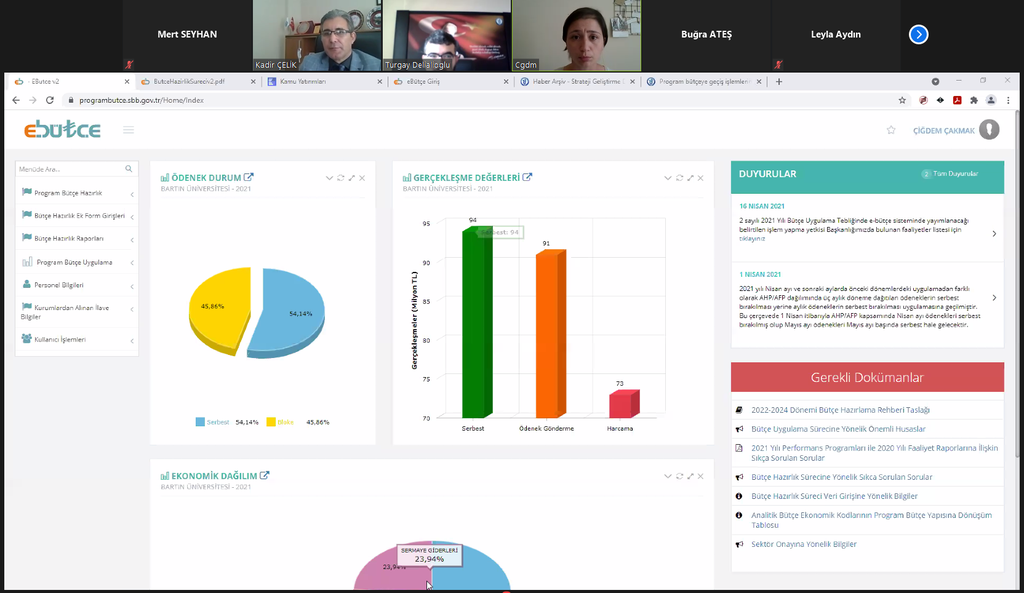Image resolution: width=1024 pixels, height=593 pixels.
Task: Open the external link icon beside Ödenek Durum
Action: (x=249, y=178)
